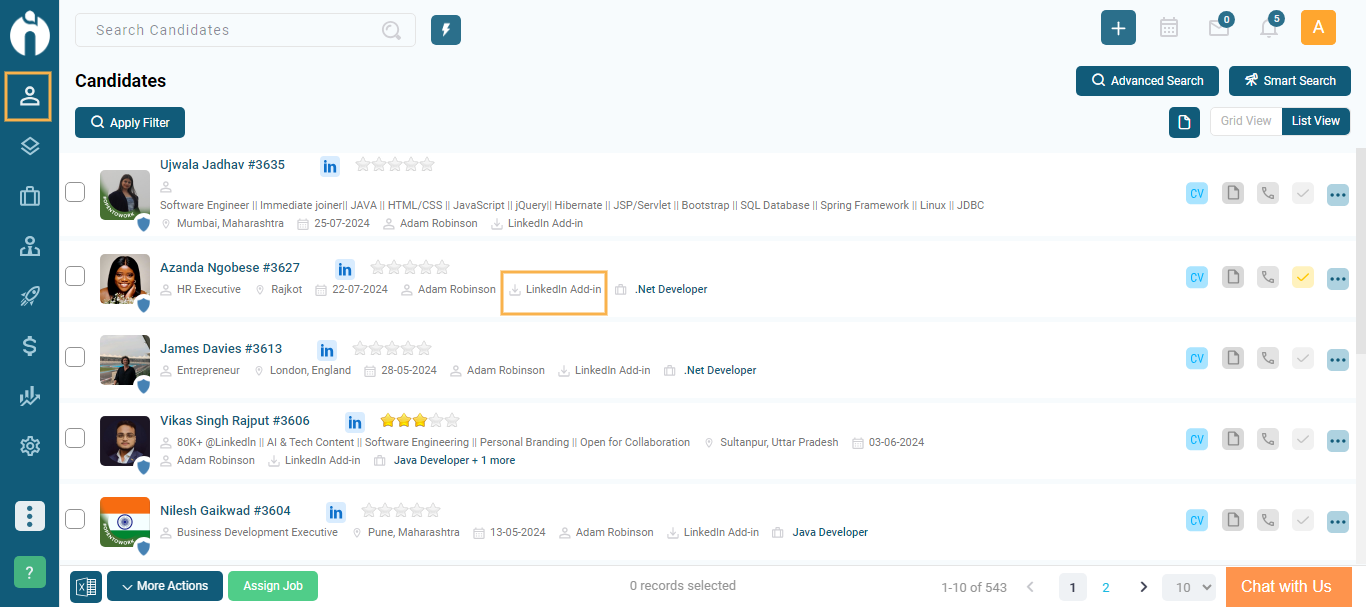Switch to Grid View
The height and width of the screenshot is (607, 1366).
[1245, 121]
